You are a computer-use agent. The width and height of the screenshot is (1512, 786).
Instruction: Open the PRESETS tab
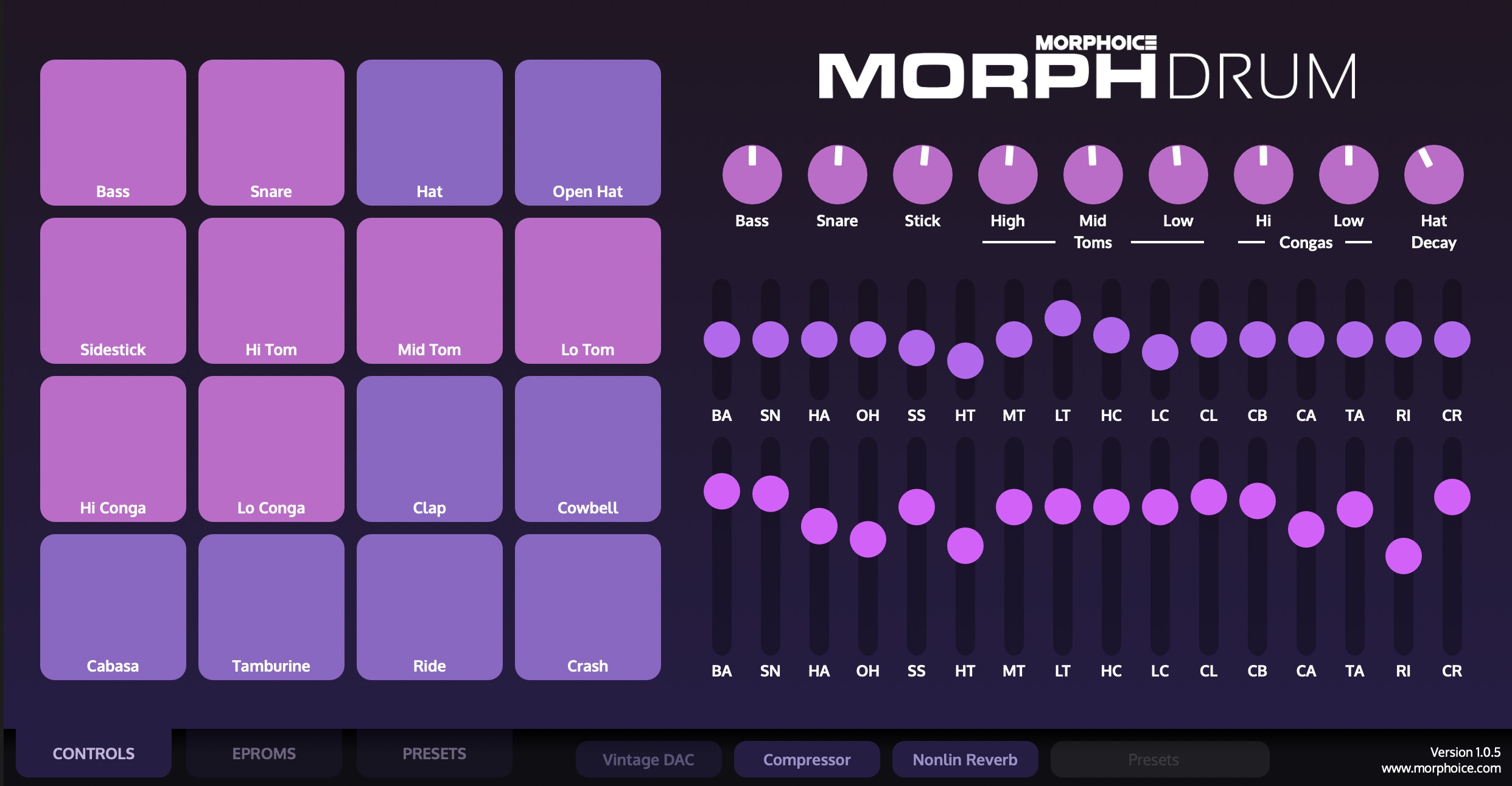tap(434, 753)
